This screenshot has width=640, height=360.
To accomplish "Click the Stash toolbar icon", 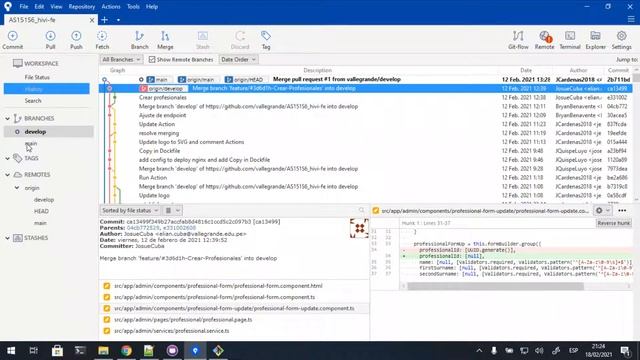I will coord(203,40).
